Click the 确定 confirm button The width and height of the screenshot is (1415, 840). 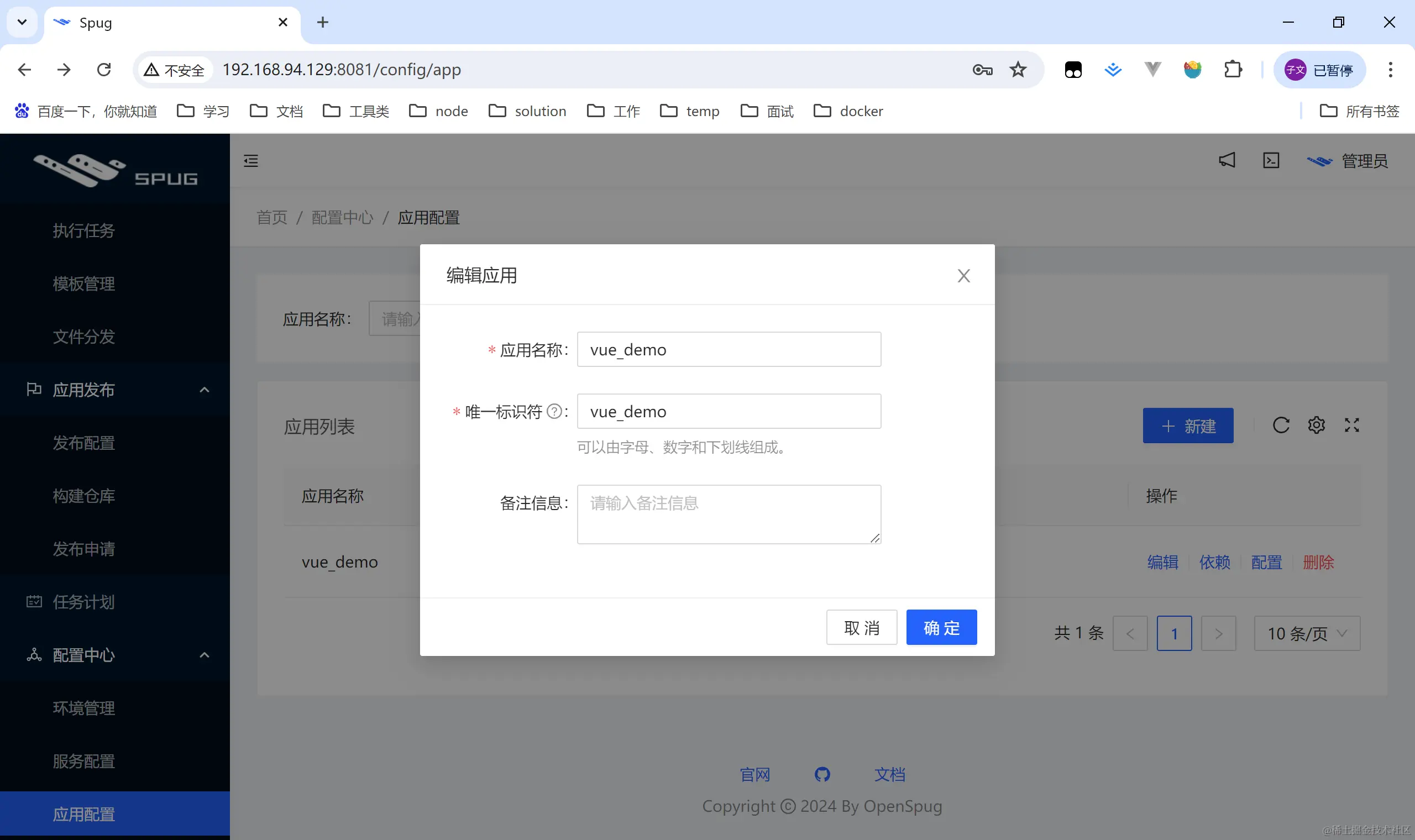(941, 627)
